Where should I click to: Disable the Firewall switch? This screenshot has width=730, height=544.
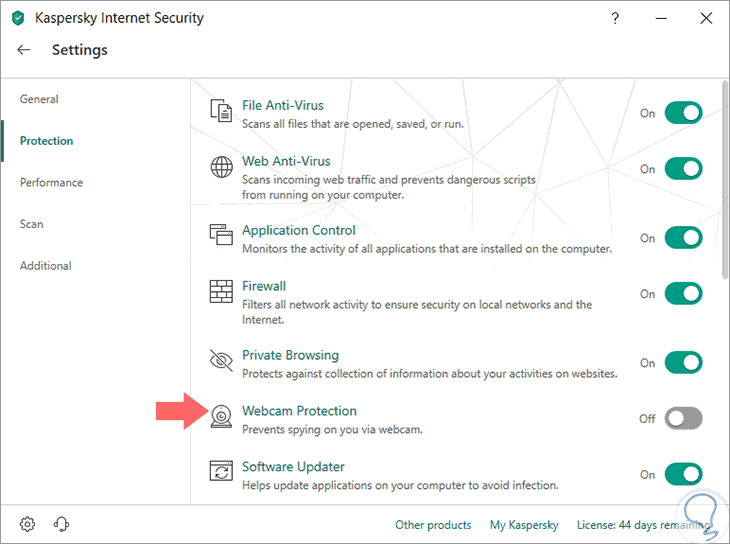click(x=684, y=293)
